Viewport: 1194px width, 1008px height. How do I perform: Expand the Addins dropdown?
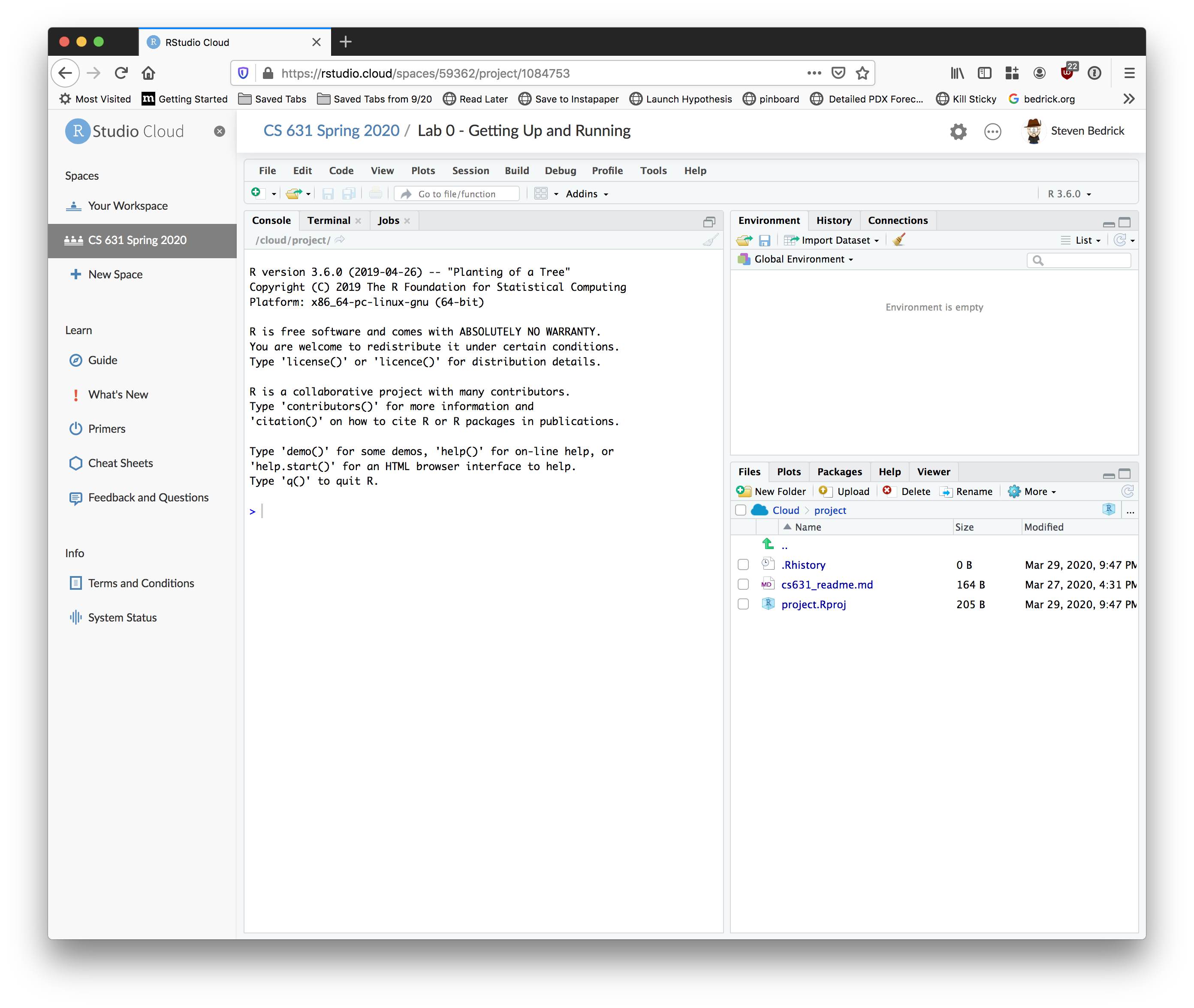pyautogui.click(x=587, y=194)
